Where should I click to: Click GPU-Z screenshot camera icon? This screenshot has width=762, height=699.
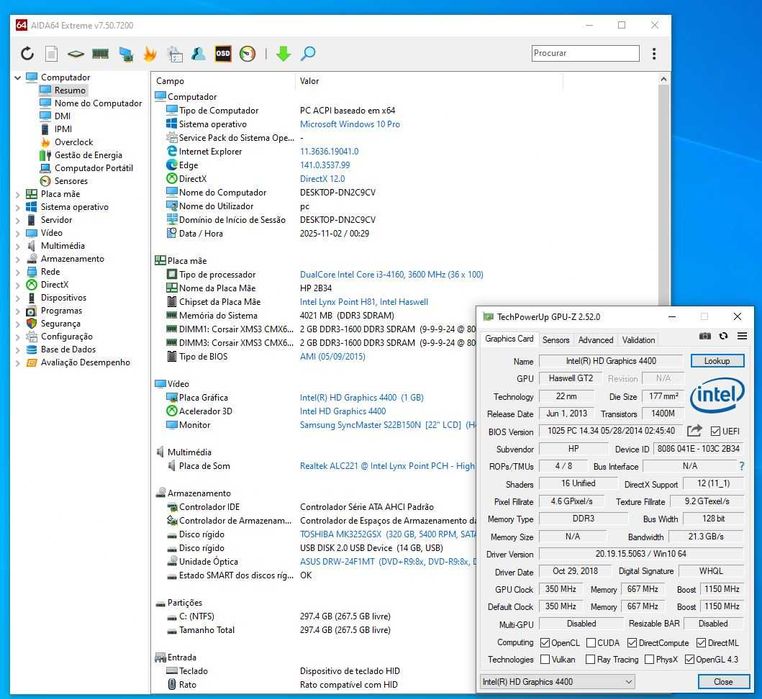click(705, 336)
